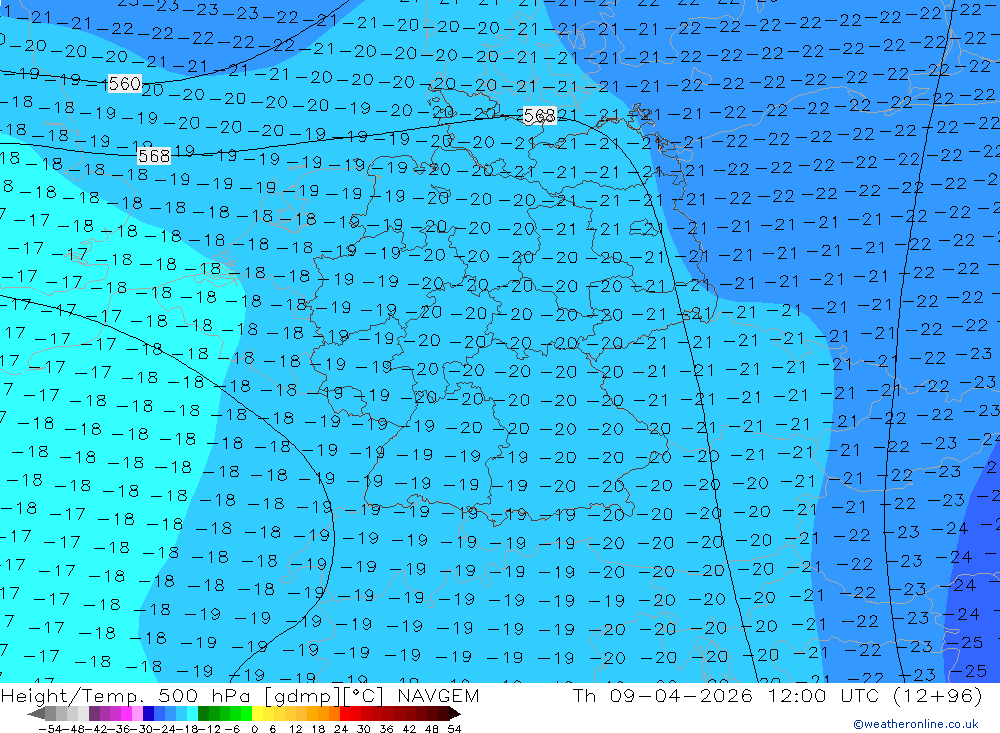Click the 568 contour label near the northern coast
Viewport: 1000px width, 733px height.
[x=539, y=115]
